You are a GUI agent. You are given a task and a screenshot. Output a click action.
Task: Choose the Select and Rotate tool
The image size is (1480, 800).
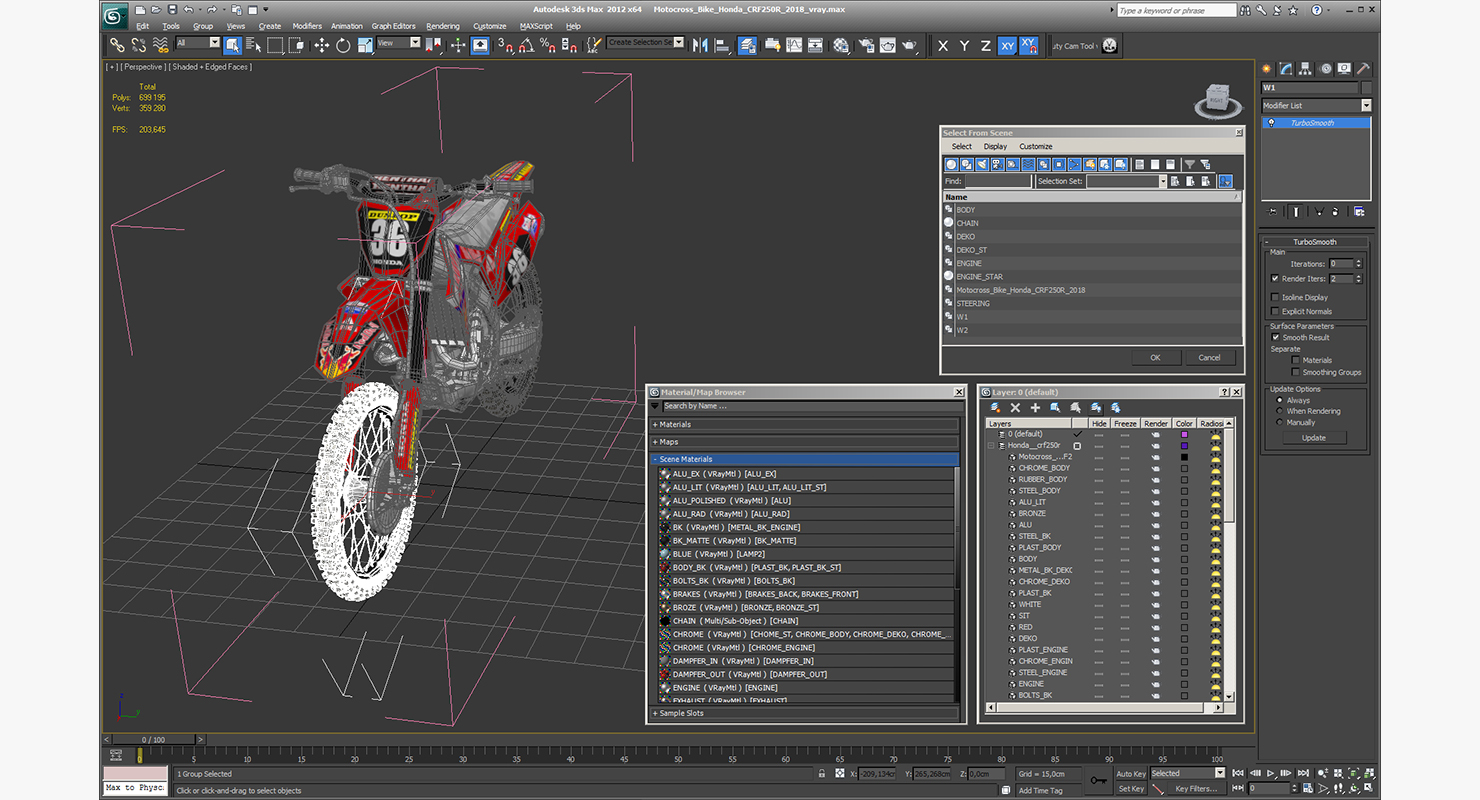[343, 45]
